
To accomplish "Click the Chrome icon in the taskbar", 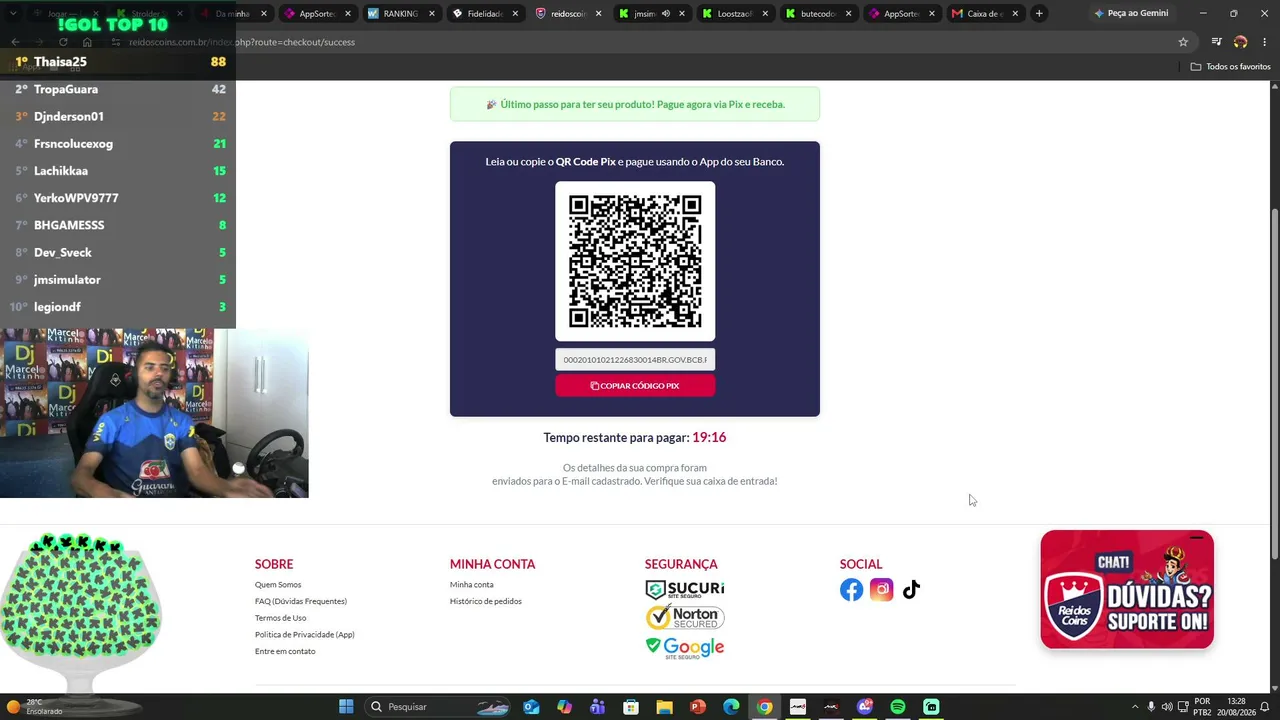I will click(x=764, y=707).
